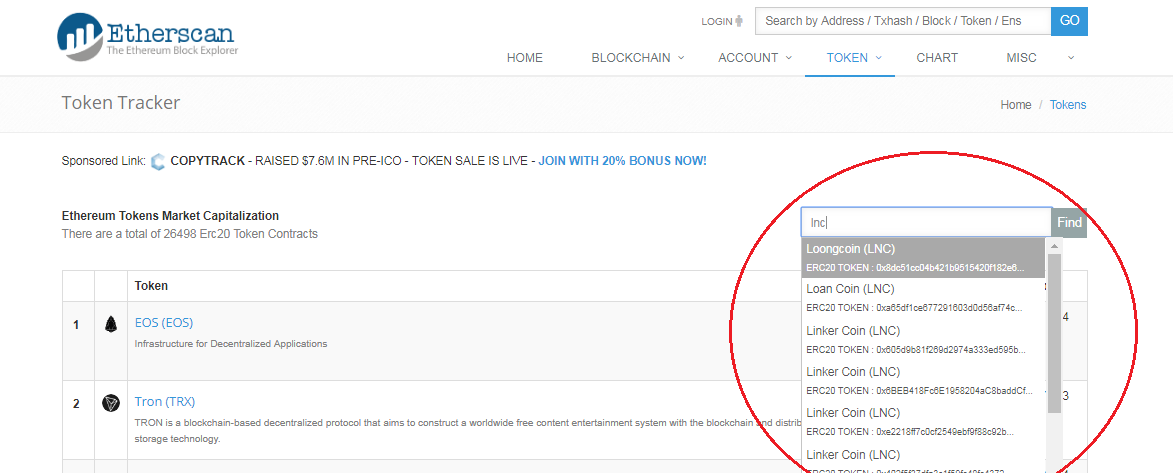The width and height of the screenshot is (1173, 473).
Task: Open the CHART menu item
Action: tap(937, 58)
